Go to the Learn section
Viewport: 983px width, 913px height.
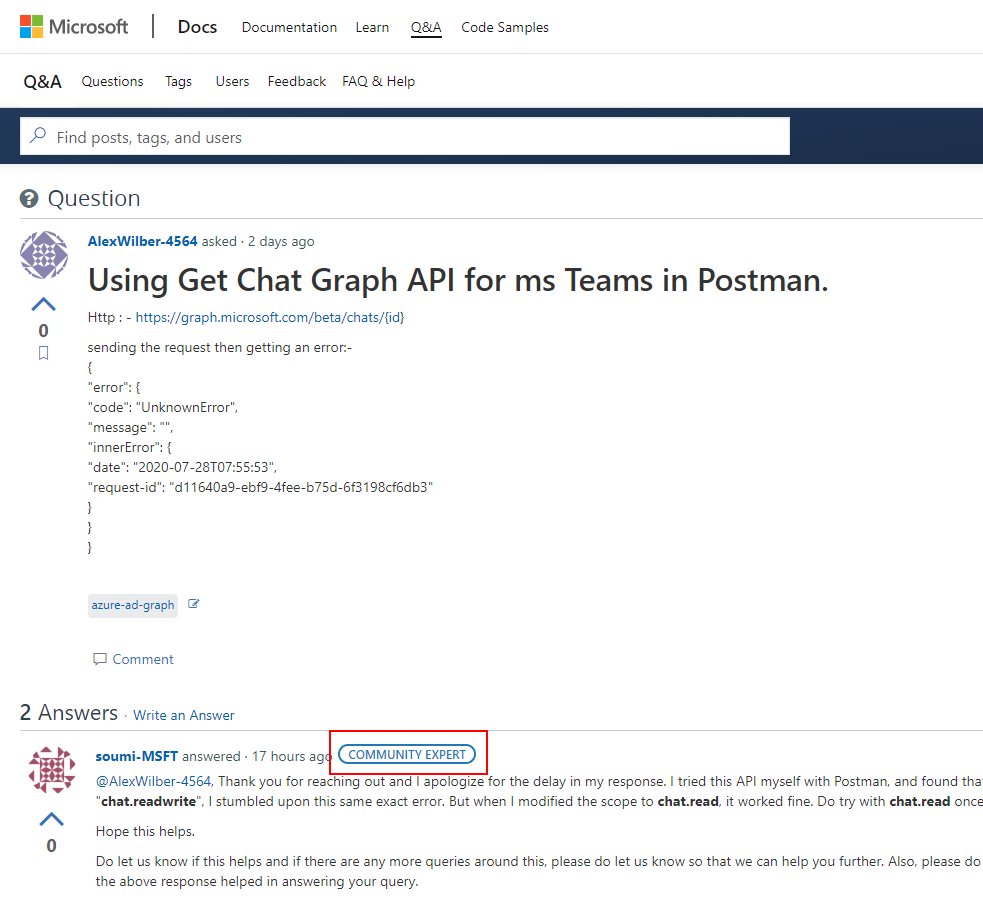pyautogui.click(x=372, y=28)
